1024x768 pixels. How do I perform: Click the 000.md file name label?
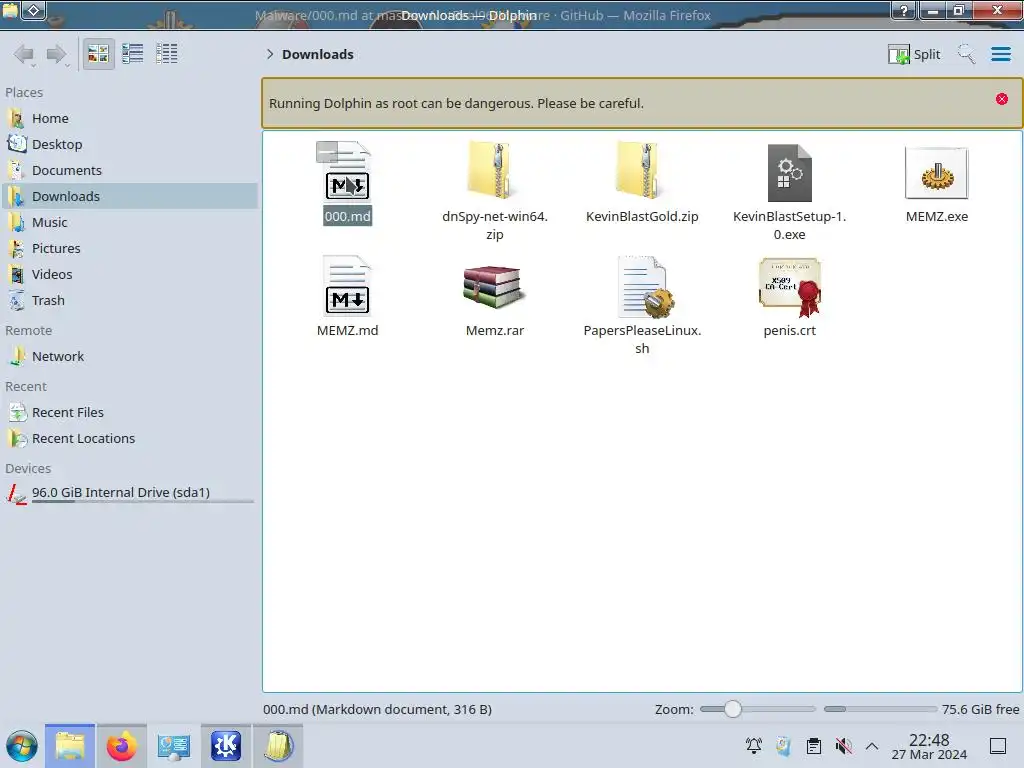pyautogui.click(x=347, y=216)
